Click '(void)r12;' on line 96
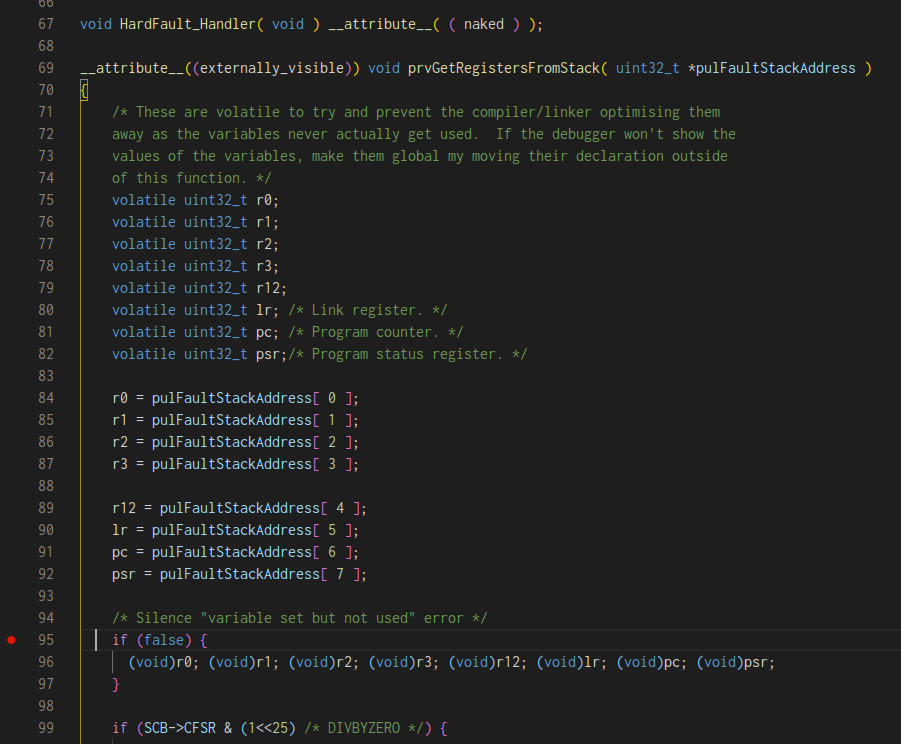The height and width of the screenshot is (744, 901). click(487, 662)
